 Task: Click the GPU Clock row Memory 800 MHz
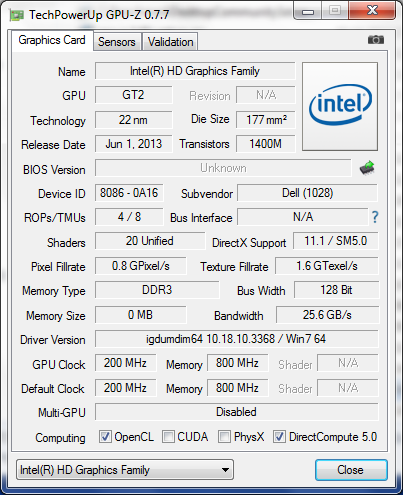[238, 363]
